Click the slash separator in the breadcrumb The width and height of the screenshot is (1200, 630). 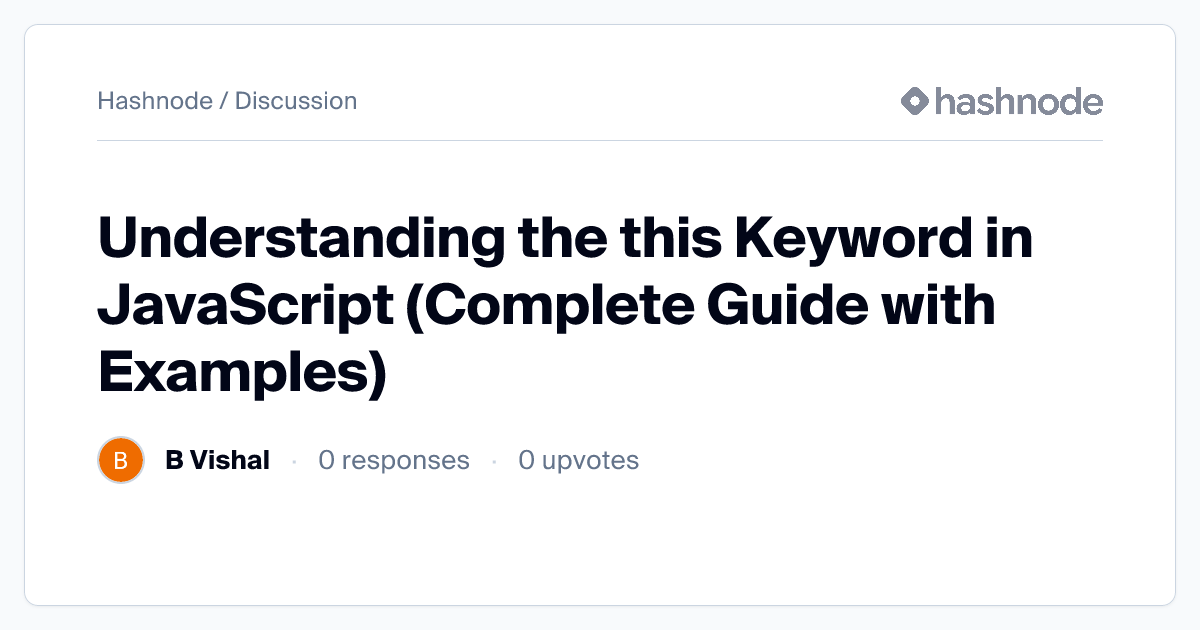(x=223, y=101)
